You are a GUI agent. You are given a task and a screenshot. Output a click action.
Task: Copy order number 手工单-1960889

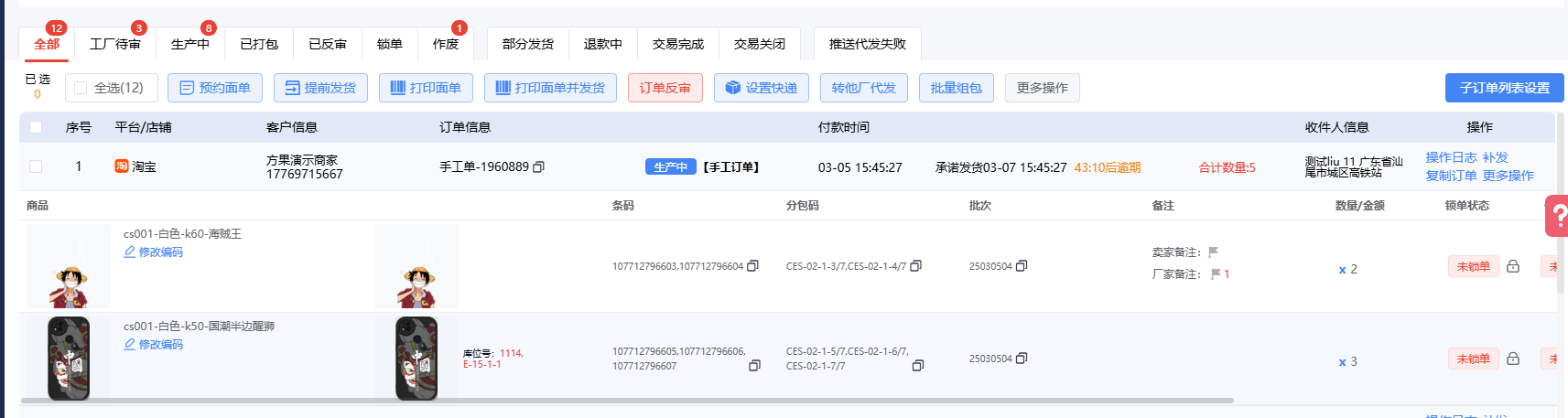[x=538, y=167]
